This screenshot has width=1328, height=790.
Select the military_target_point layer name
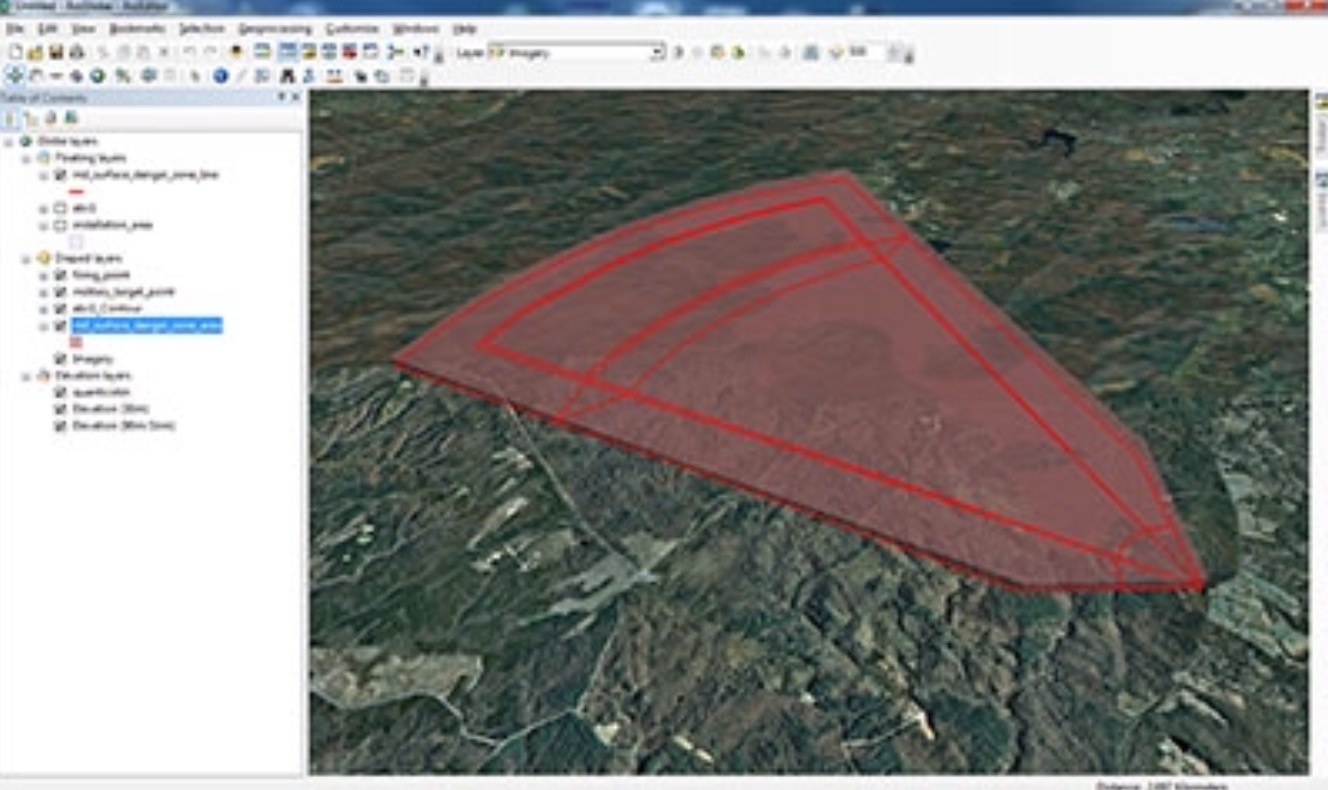pos(124,292)
